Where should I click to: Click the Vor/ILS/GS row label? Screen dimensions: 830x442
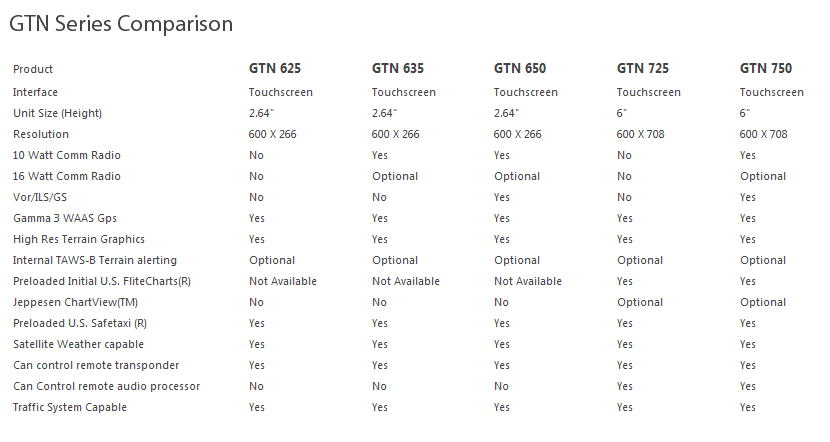pos(40,197)
